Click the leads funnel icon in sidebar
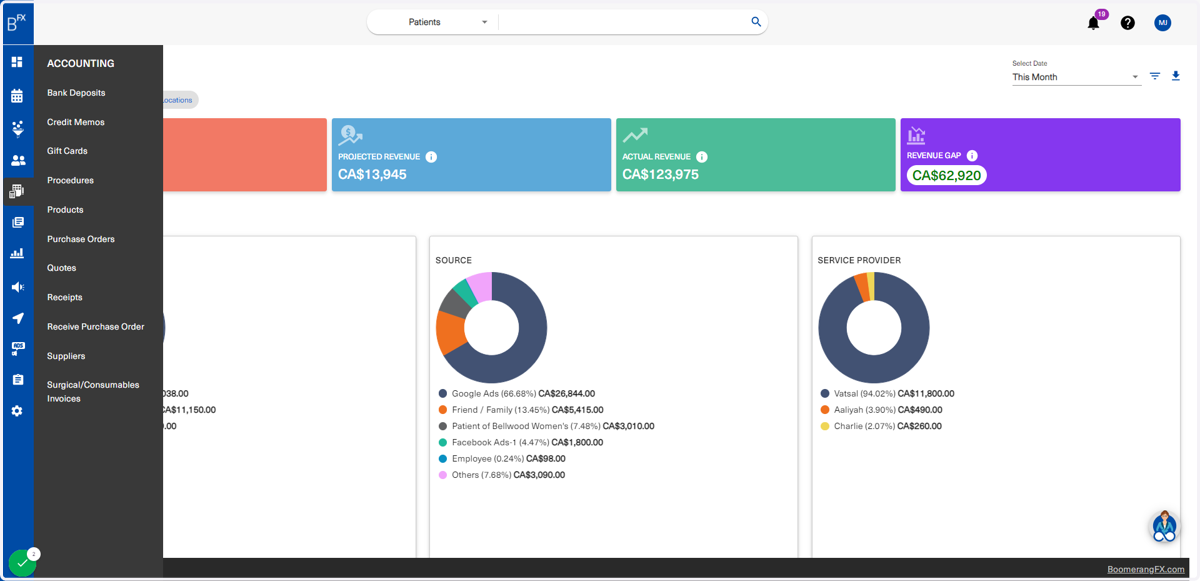This screenshot has height=581, width=1200. click(x=17, y=128)
